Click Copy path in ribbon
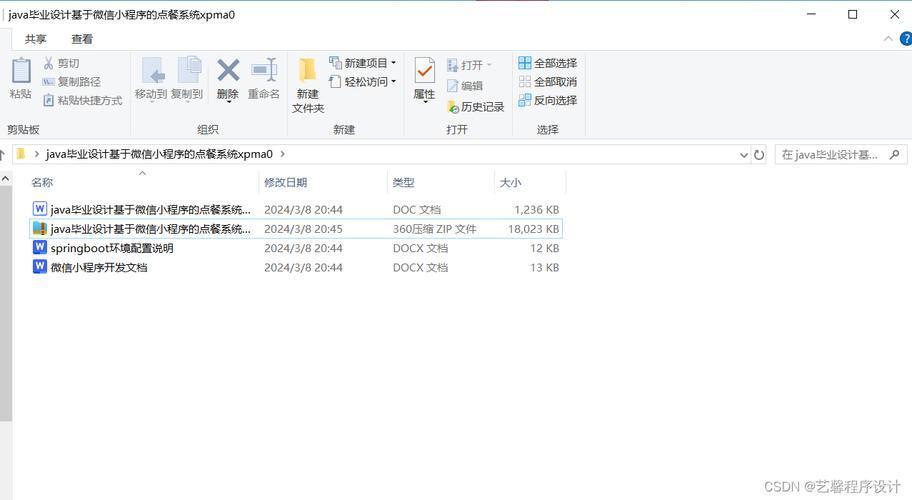The image size is (912, 500). pos(72,82)
